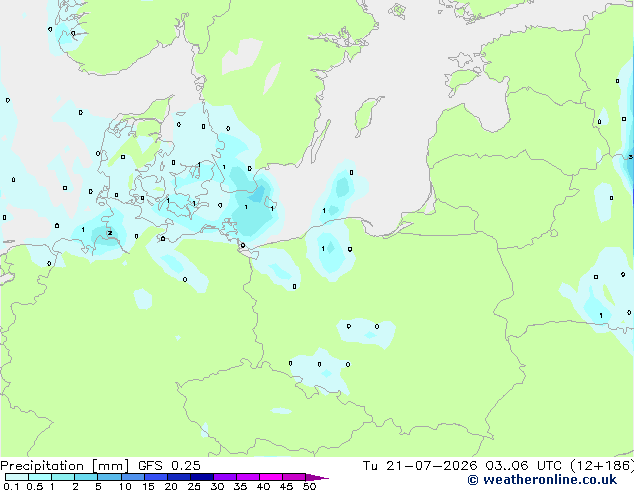Viewport: 634px width, 490px height.
Task: Click the above-50 arrow tip of legend
Action: pyautogui.click(x=317, y=477)
